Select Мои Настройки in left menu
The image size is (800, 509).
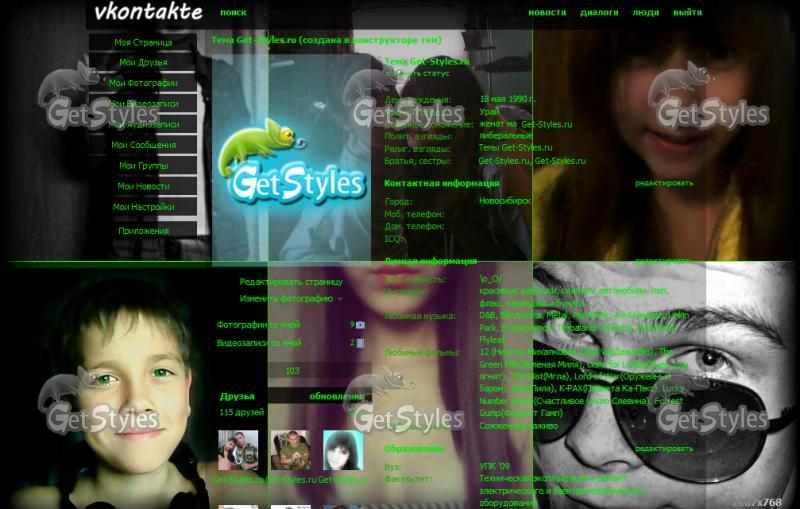tap(143, 207)
